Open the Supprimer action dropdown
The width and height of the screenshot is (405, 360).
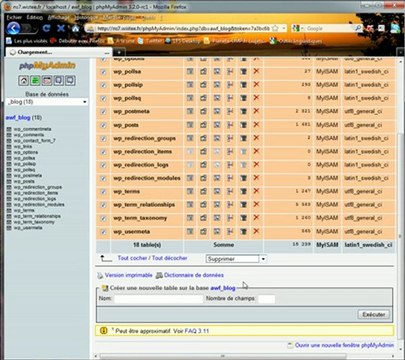point(236,259)
